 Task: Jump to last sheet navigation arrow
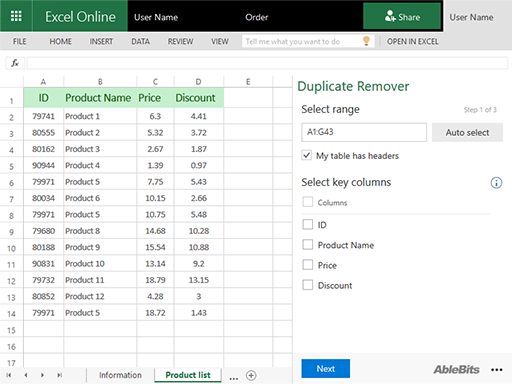click(x=59, y=375)
